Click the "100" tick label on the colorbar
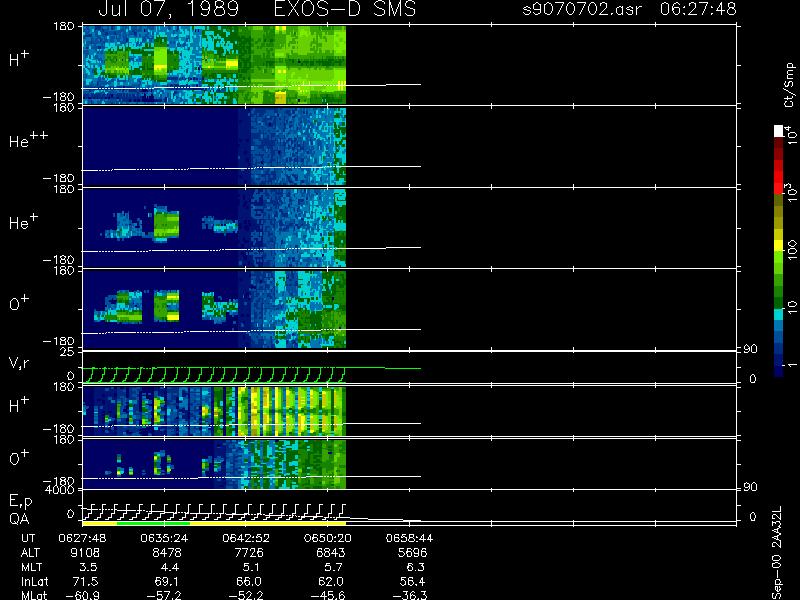The width and height of the screenshot is (800, 600). (x=791, y=249)
